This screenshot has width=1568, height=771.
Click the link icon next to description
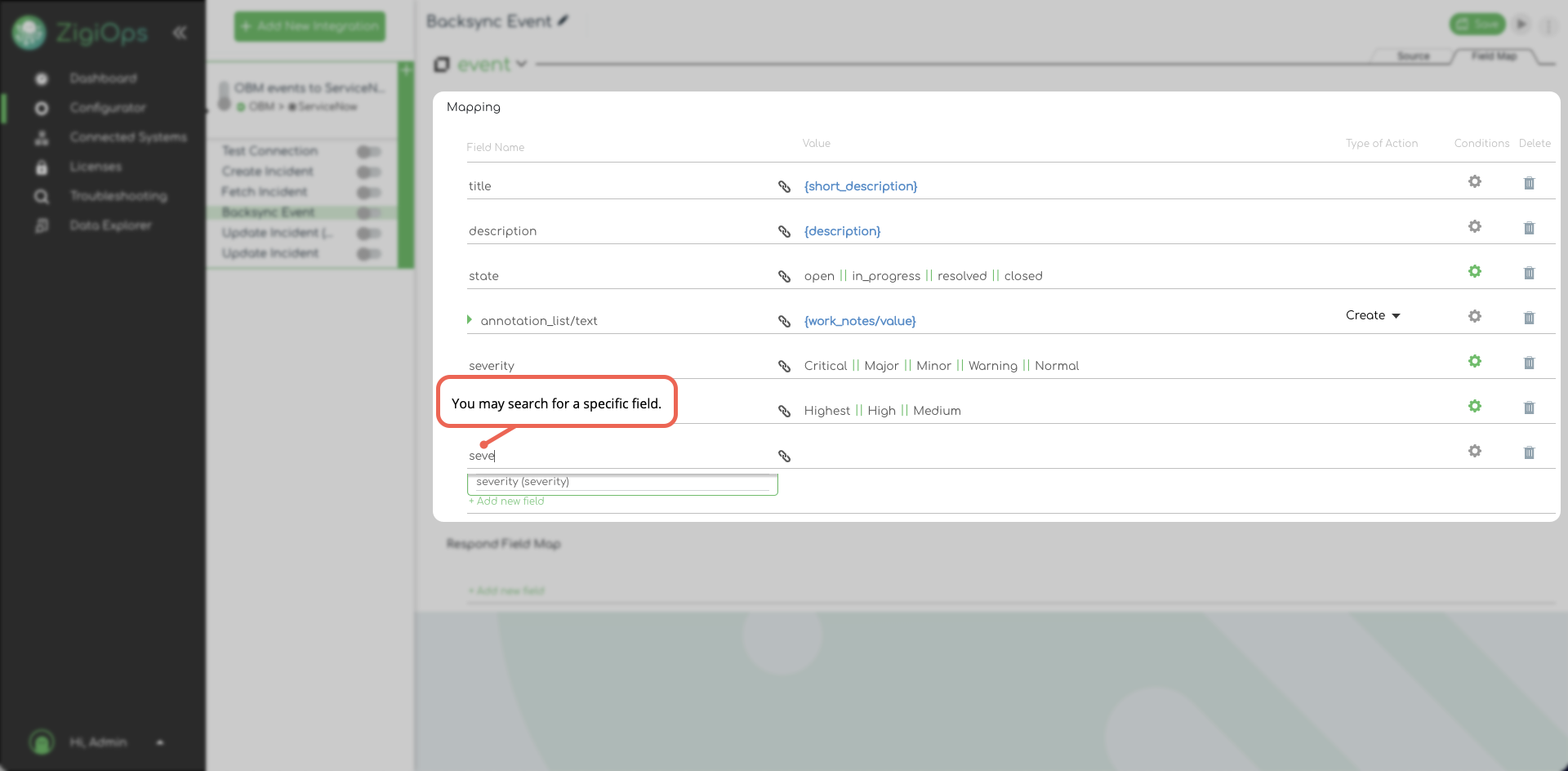pos(784,231)
